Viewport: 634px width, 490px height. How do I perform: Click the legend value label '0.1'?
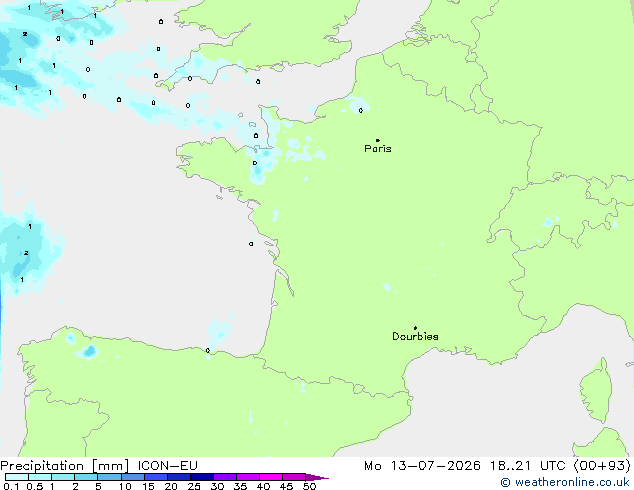click(x=11, y=486)
